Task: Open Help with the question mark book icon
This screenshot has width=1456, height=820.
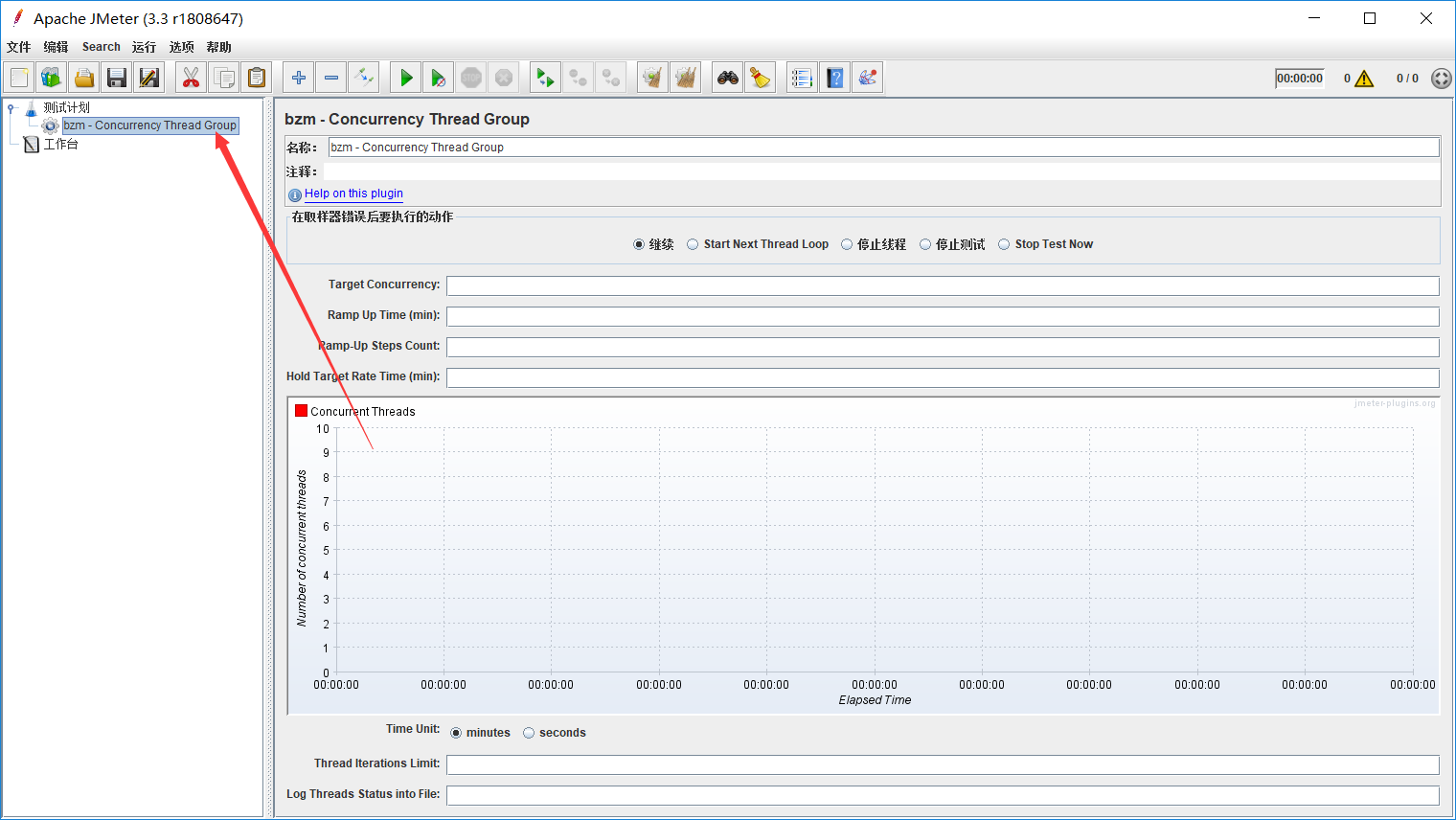Action: tap(835, 78)
